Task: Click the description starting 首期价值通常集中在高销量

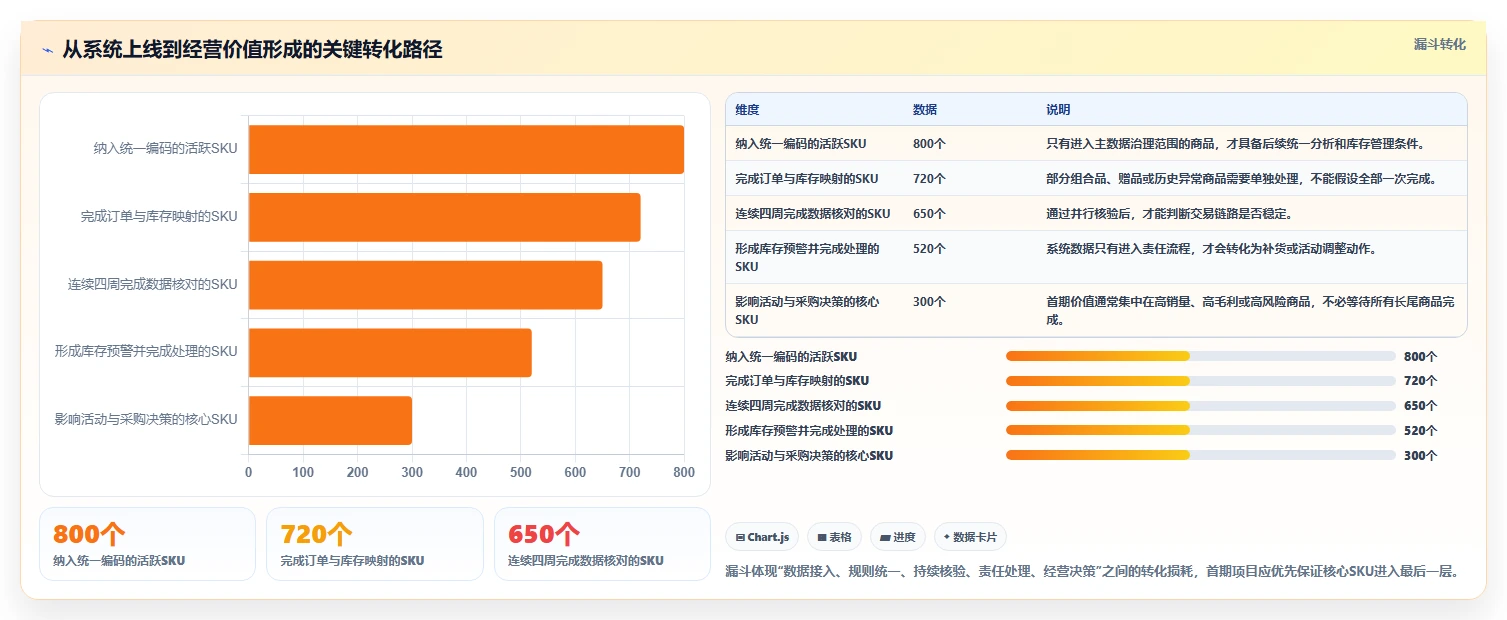Action: coord(1250,311)
